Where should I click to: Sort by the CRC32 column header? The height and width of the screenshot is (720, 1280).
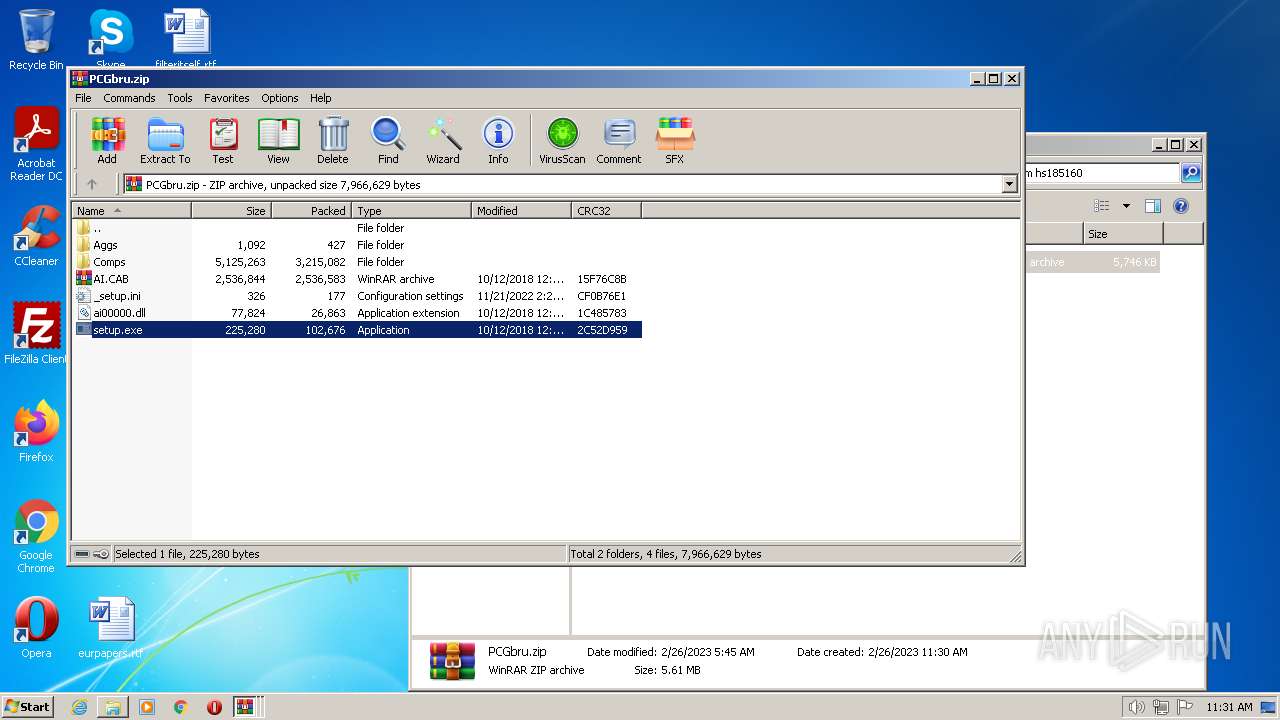tap(606, 210)
